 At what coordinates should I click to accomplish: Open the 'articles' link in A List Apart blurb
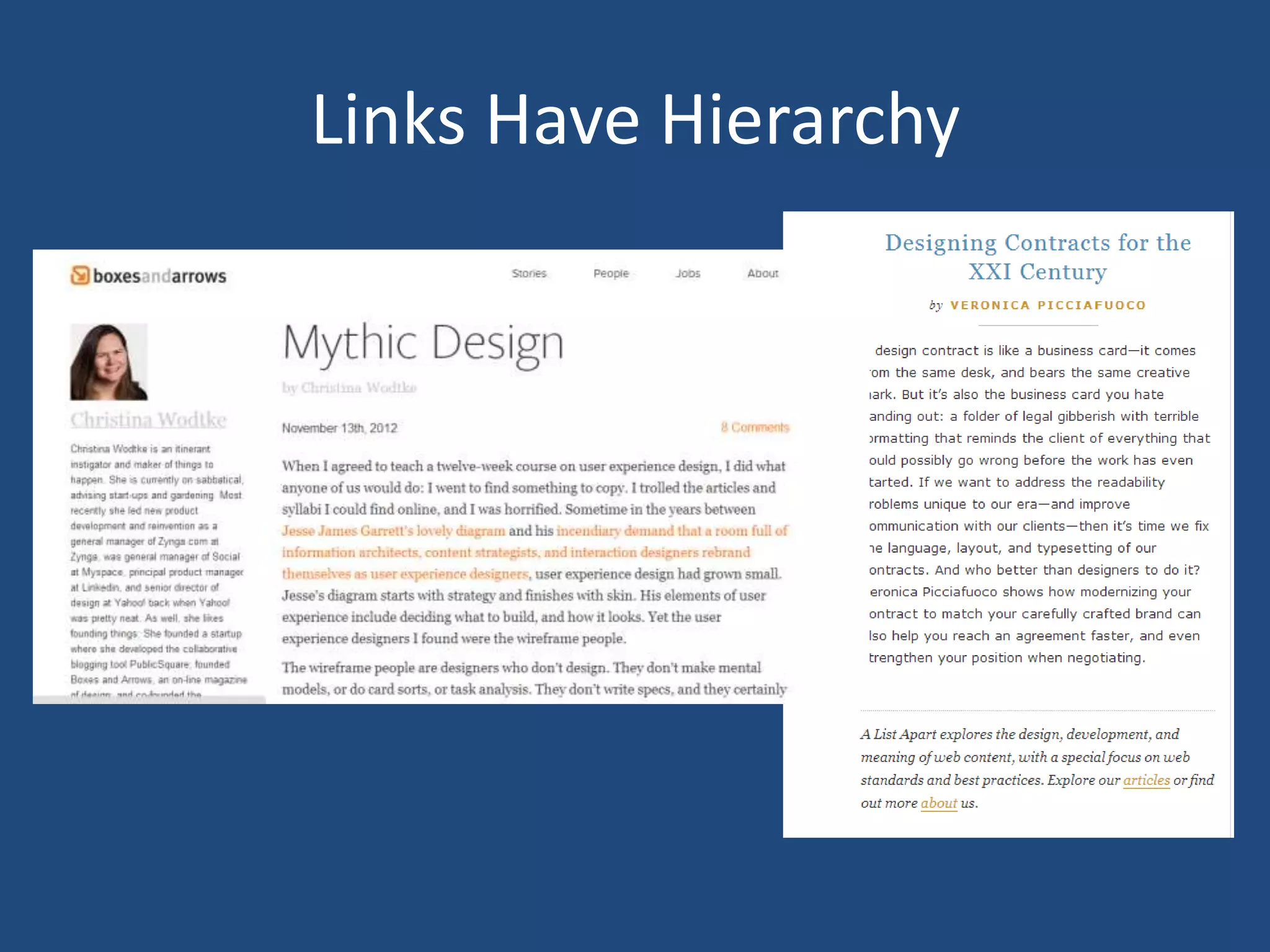pyautogui.click(x=1147, y=780)
